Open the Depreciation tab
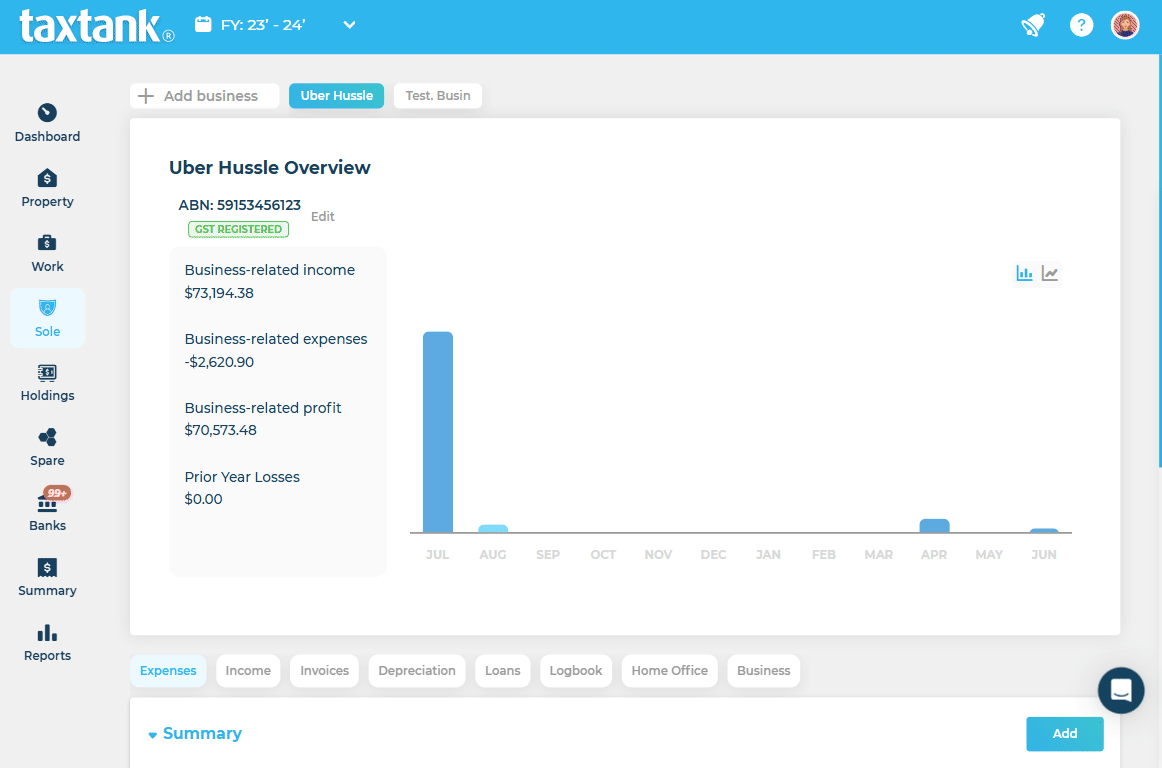Screen dimensions: 1162x768 tap(417, 671)
